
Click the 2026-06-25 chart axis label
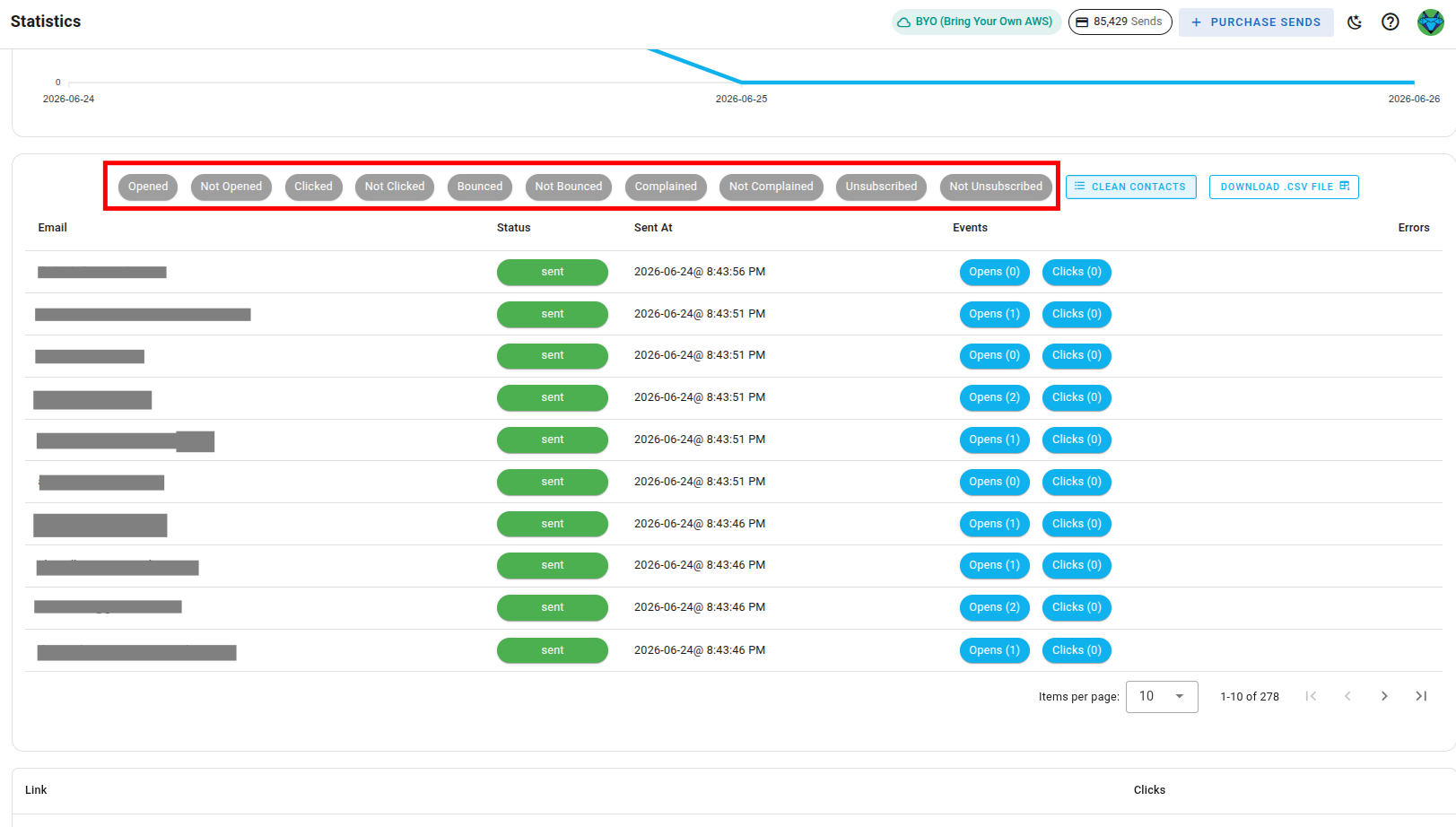741,99
